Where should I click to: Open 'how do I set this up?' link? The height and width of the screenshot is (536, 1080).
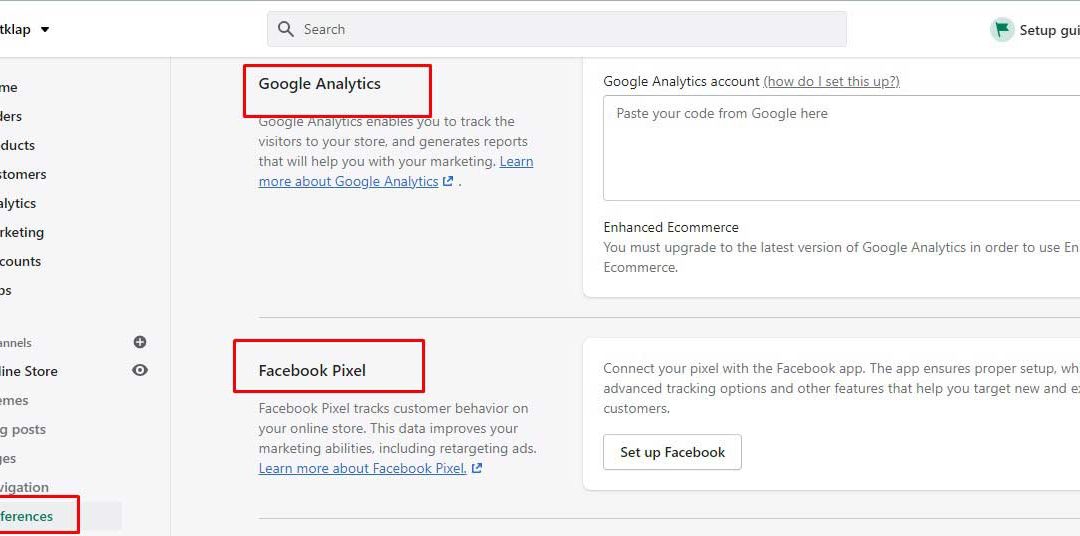pos(831,81)
